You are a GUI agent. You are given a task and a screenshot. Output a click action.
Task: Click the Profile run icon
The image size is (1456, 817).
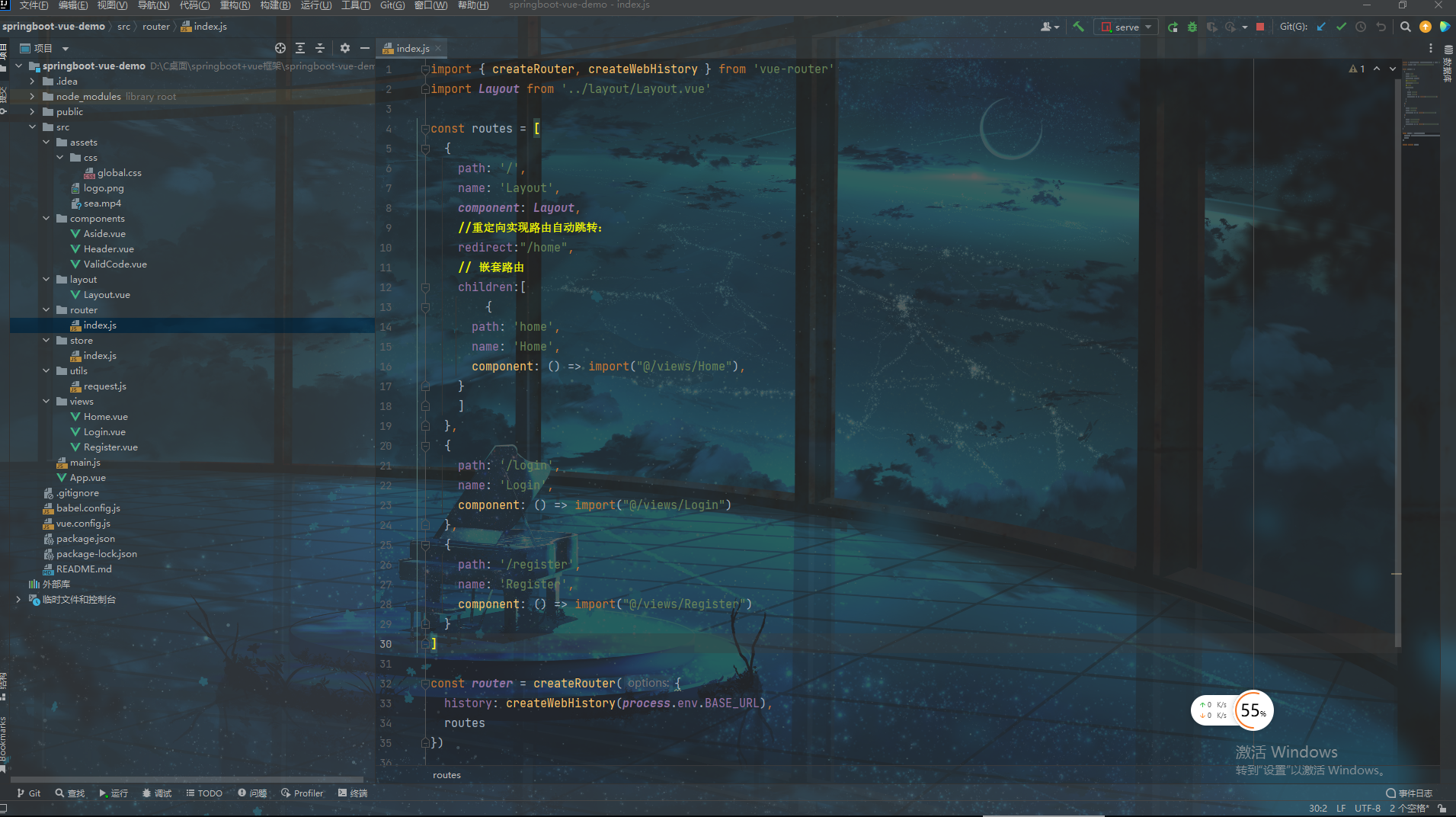click(x=1230, y=27)
